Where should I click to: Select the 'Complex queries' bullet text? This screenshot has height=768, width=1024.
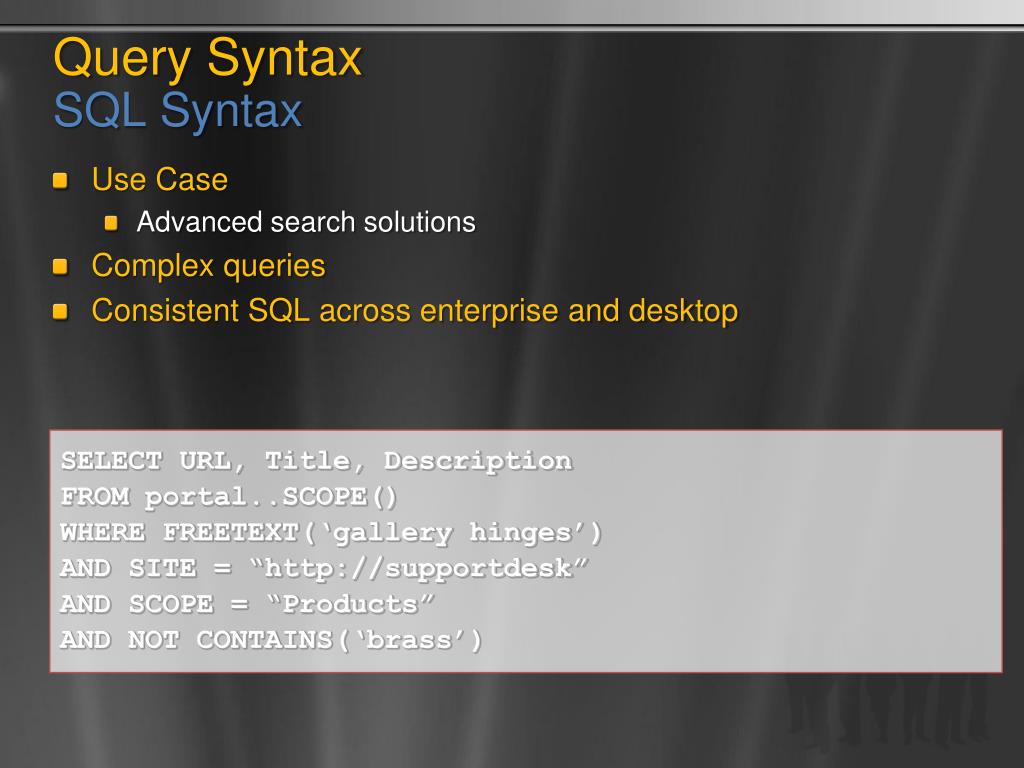208,266
